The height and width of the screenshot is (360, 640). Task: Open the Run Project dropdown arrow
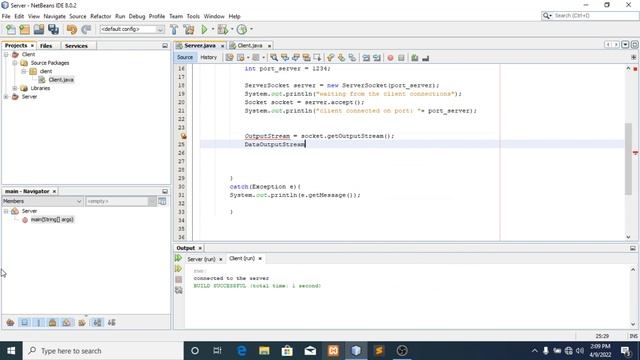(x=212, y=29)
